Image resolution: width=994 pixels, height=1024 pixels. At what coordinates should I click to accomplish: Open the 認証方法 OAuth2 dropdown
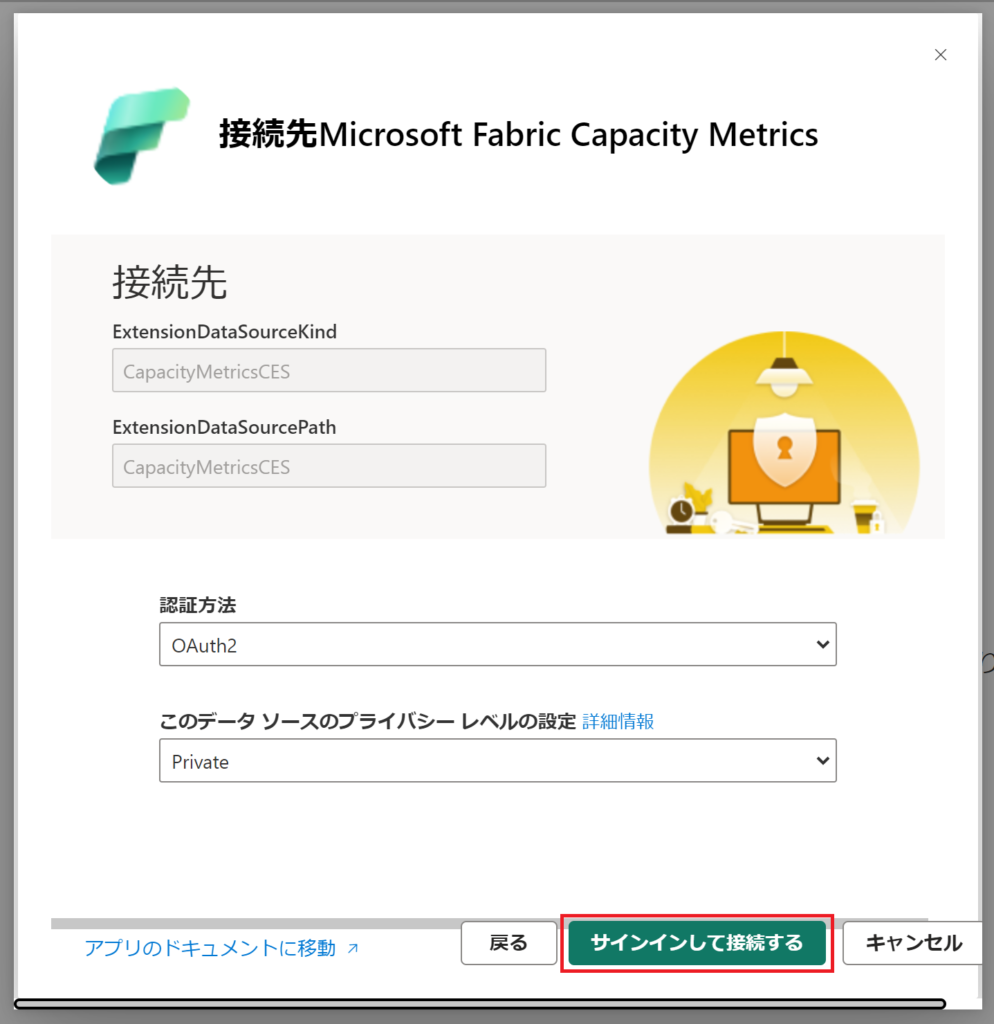click(x=498, y=645)
